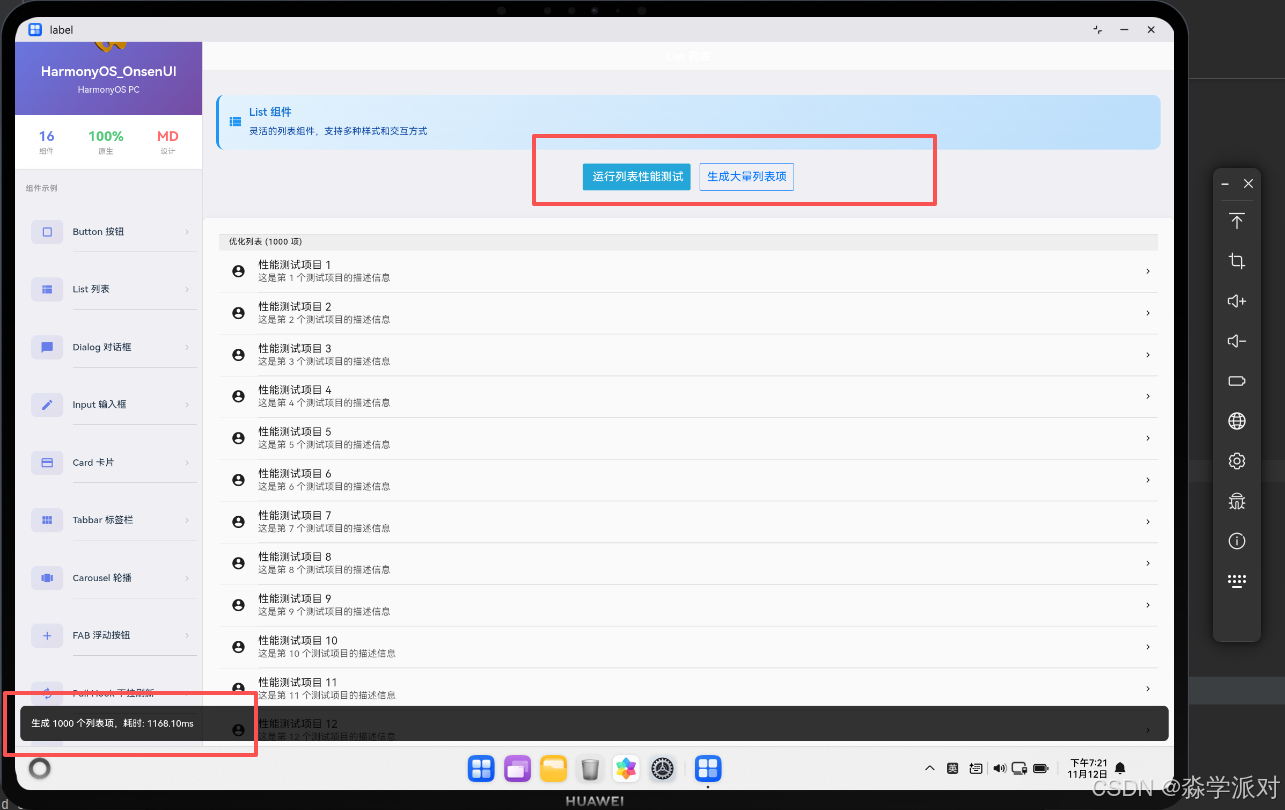
Task: Click person icon of 性能测试项目 4
Action: click(238, 396)
